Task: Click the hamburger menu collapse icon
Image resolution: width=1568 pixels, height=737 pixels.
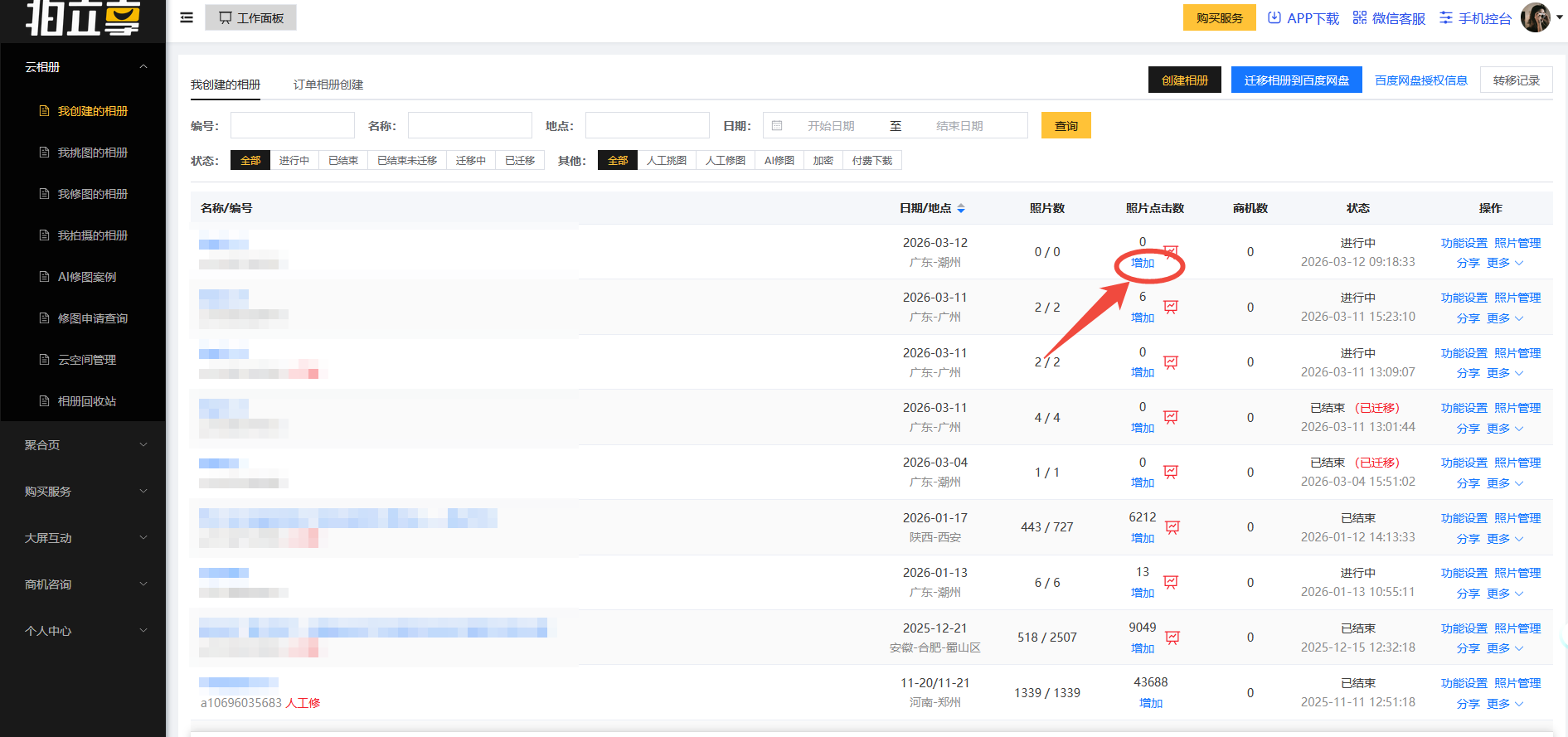Action: [x=187, y=17]
